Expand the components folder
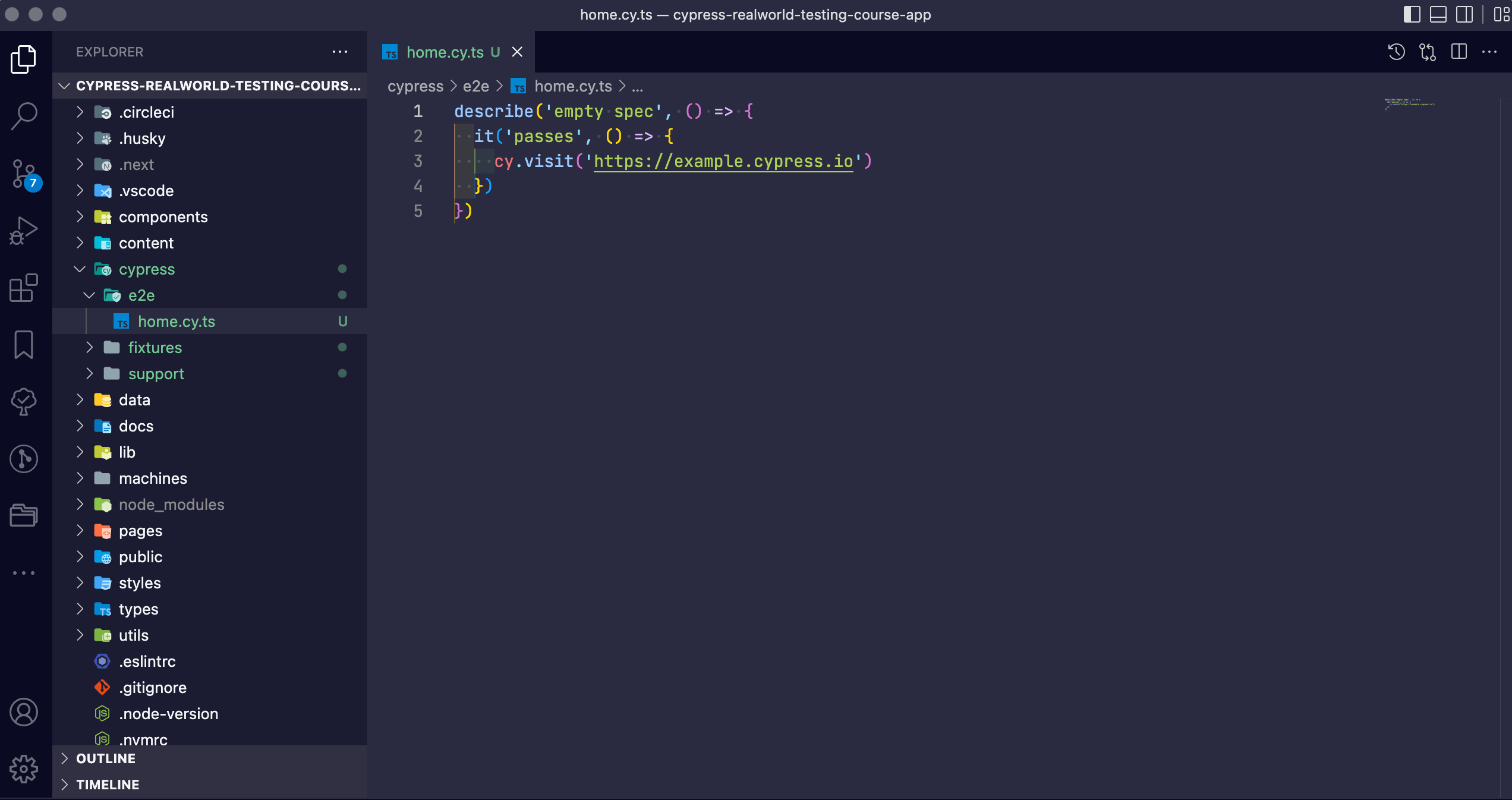Screen dimensions: 1512x800 click(x=163, y=217)
